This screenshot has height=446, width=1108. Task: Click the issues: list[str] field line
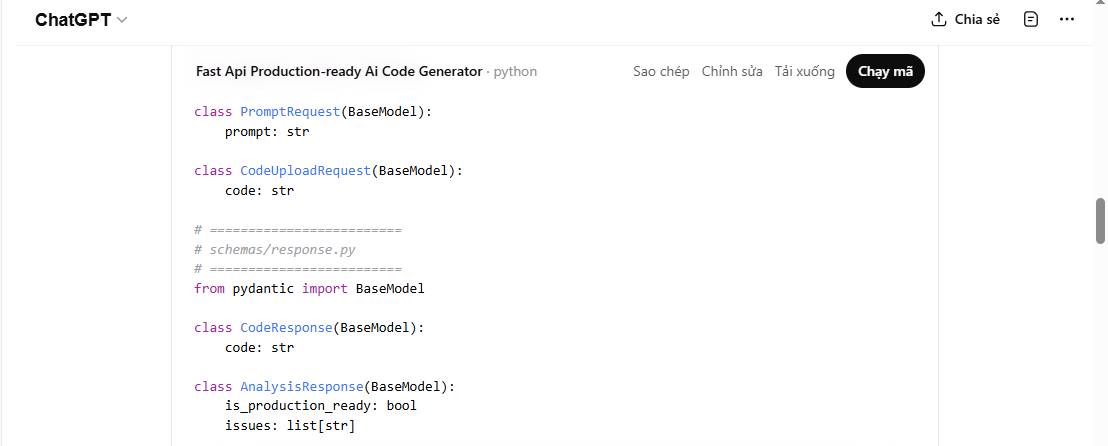289,425
